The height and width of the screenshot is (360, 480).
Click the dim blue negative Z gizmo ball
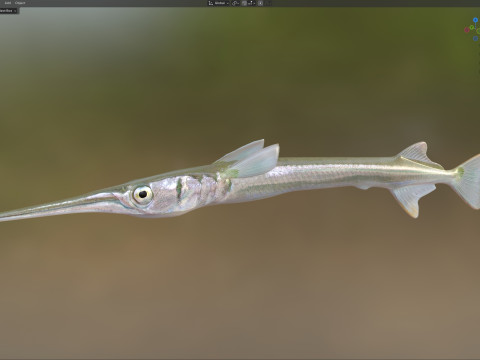(475, 38)
